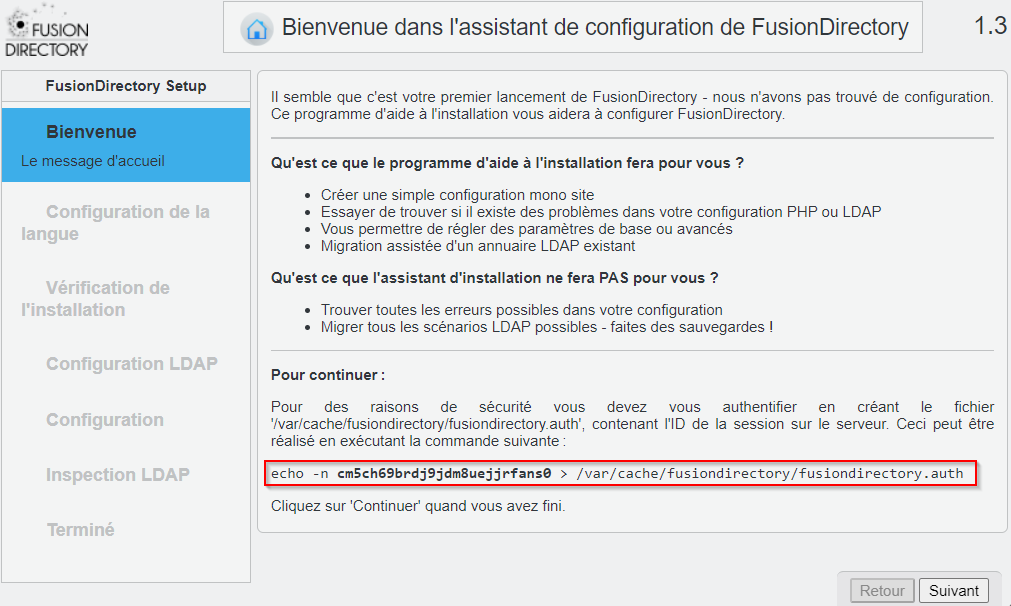Click 'Le message d'accueil' subtitle
The image size is (1011, 606).
93,161
